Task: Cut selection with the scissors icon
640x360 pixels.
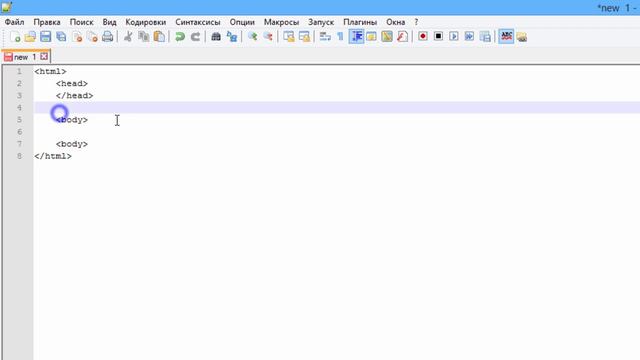Action: (x=128, y=37)
